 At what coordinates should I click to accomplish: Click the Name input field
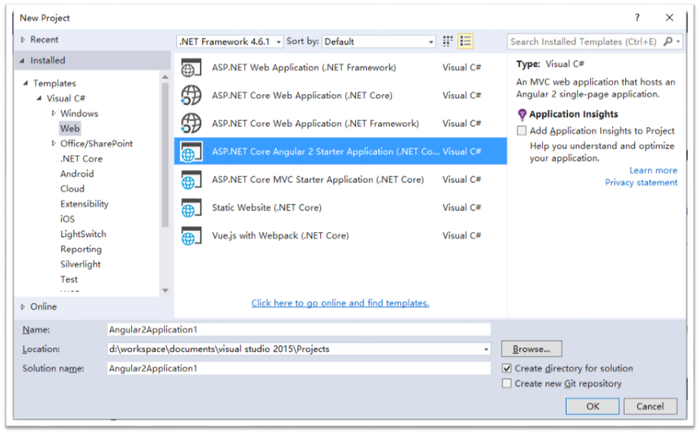pyautogui.click(x=299, y=330)
